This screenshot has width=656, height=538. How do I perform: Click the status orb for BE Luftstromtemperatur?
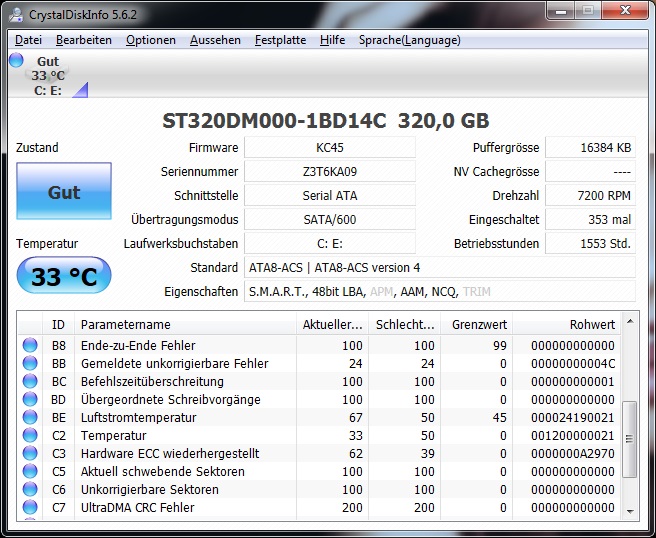pyautogui.click(x=30, y=417)
